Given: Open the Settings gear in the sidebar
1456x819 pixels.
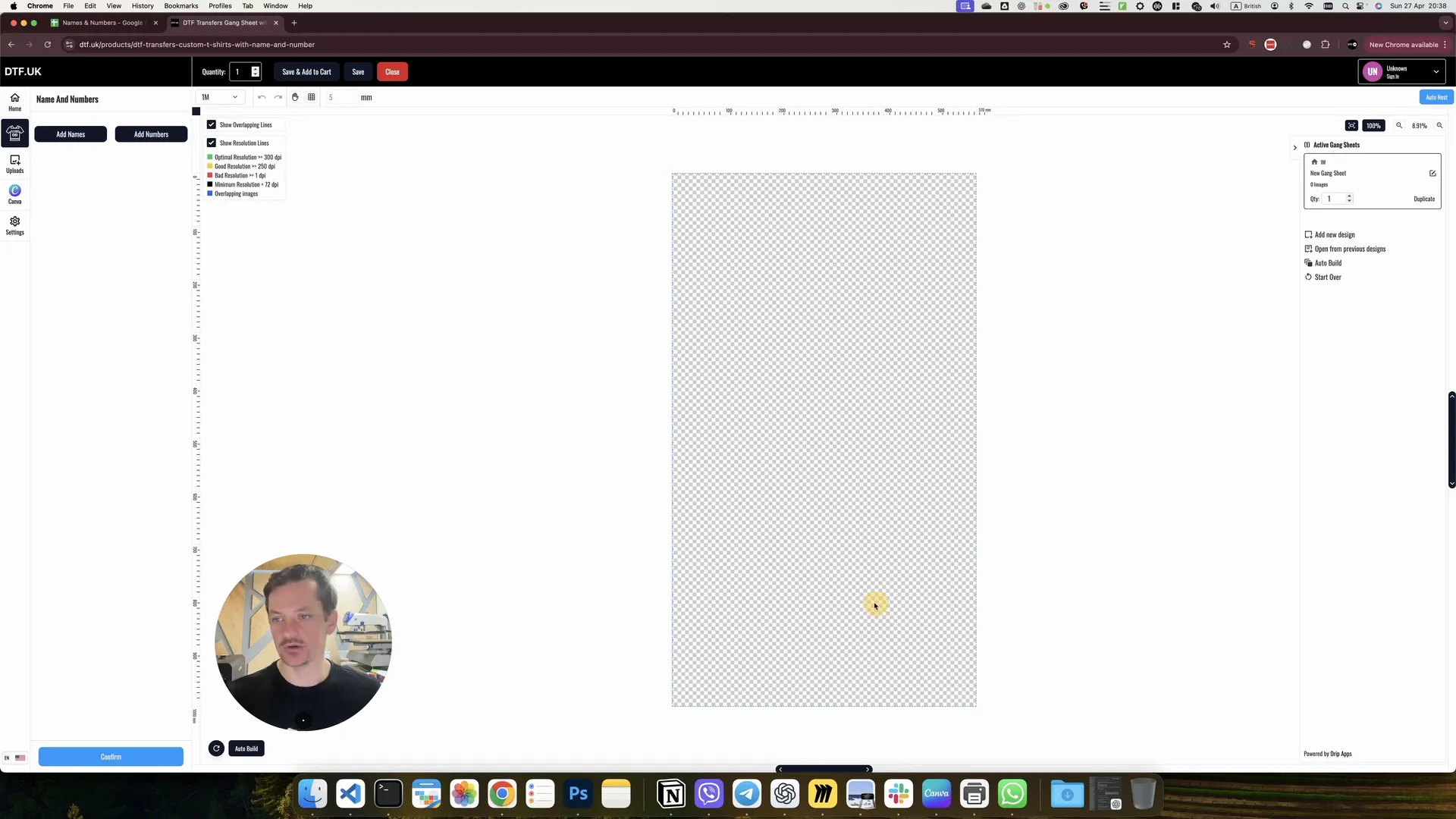Looking at the screenshot, I should 14,225.
